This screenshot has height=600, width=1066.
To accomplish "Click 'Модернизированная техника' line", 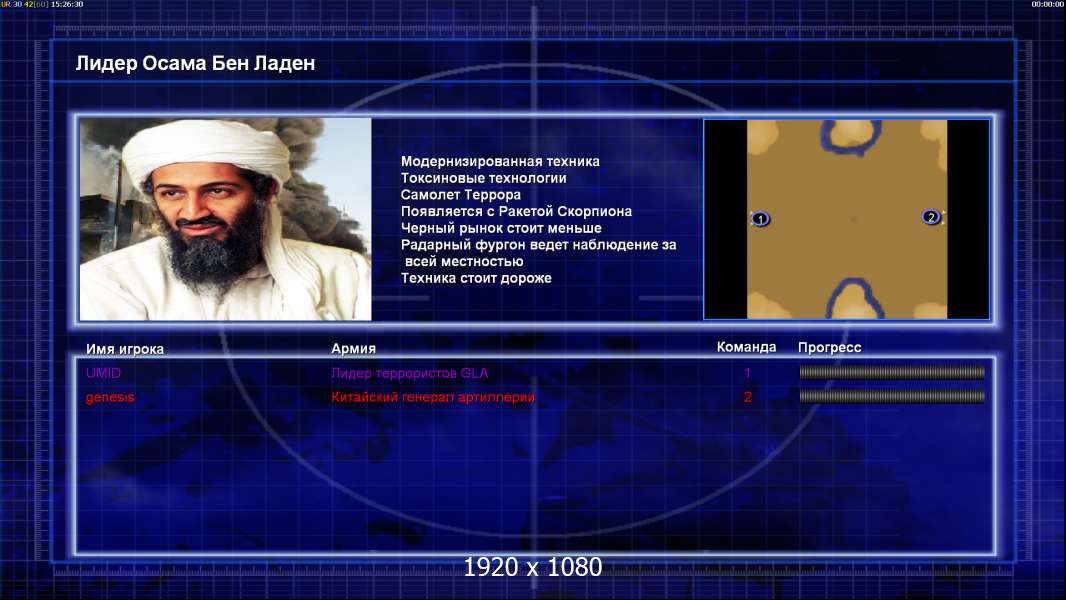I will [x=500, y=161].
